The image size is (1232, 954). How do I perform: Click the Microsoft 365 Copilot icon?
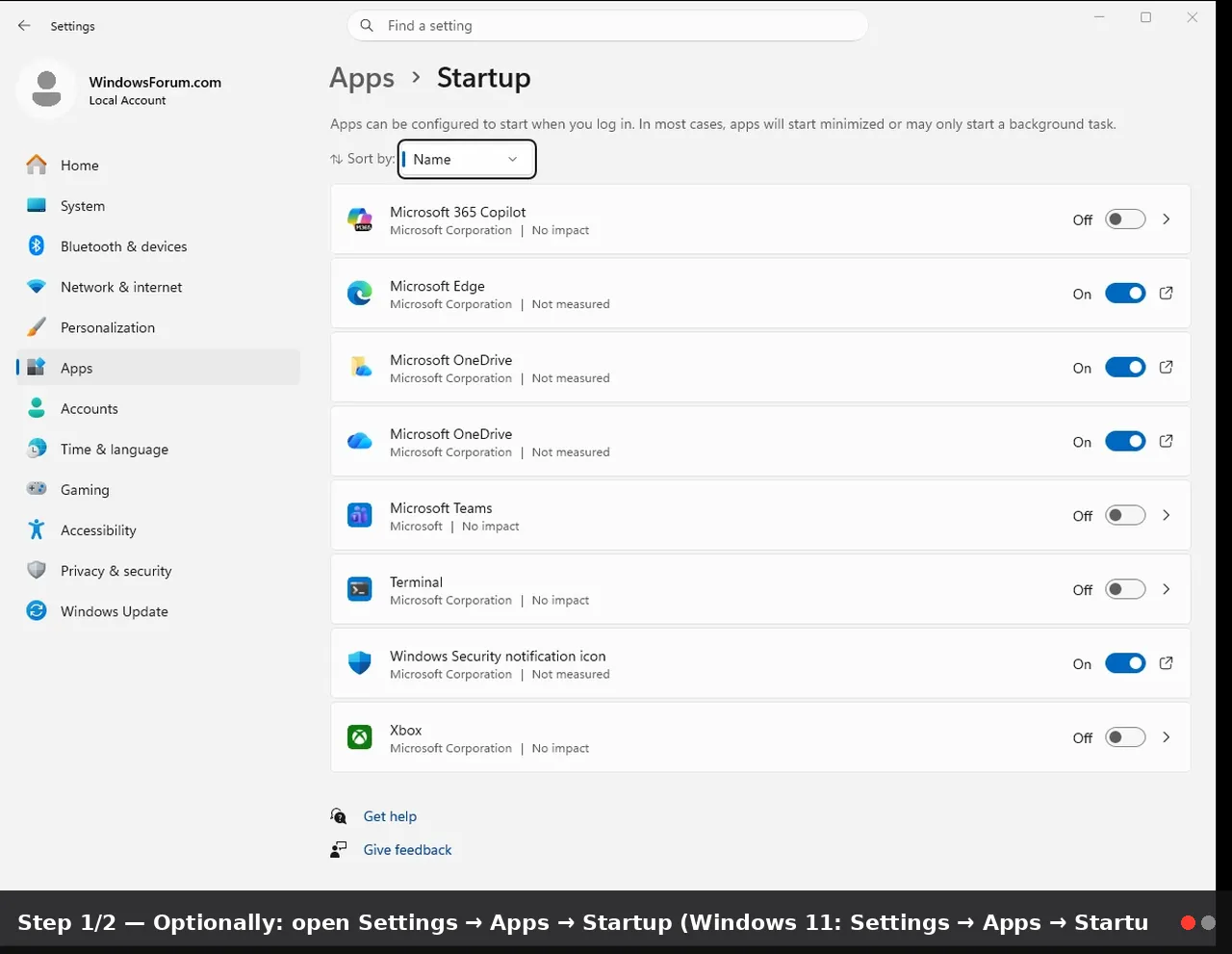(360, 219)
